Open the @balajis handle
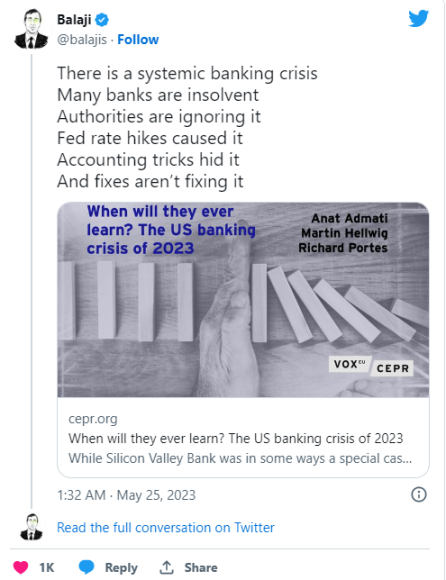Screen dimensions: 446x580 point(82,40)
